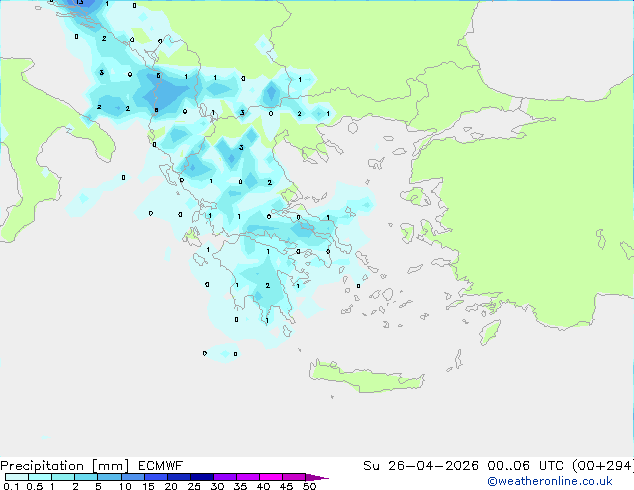Click the 30–35 mm purple legend swatch

pos(225,477)
